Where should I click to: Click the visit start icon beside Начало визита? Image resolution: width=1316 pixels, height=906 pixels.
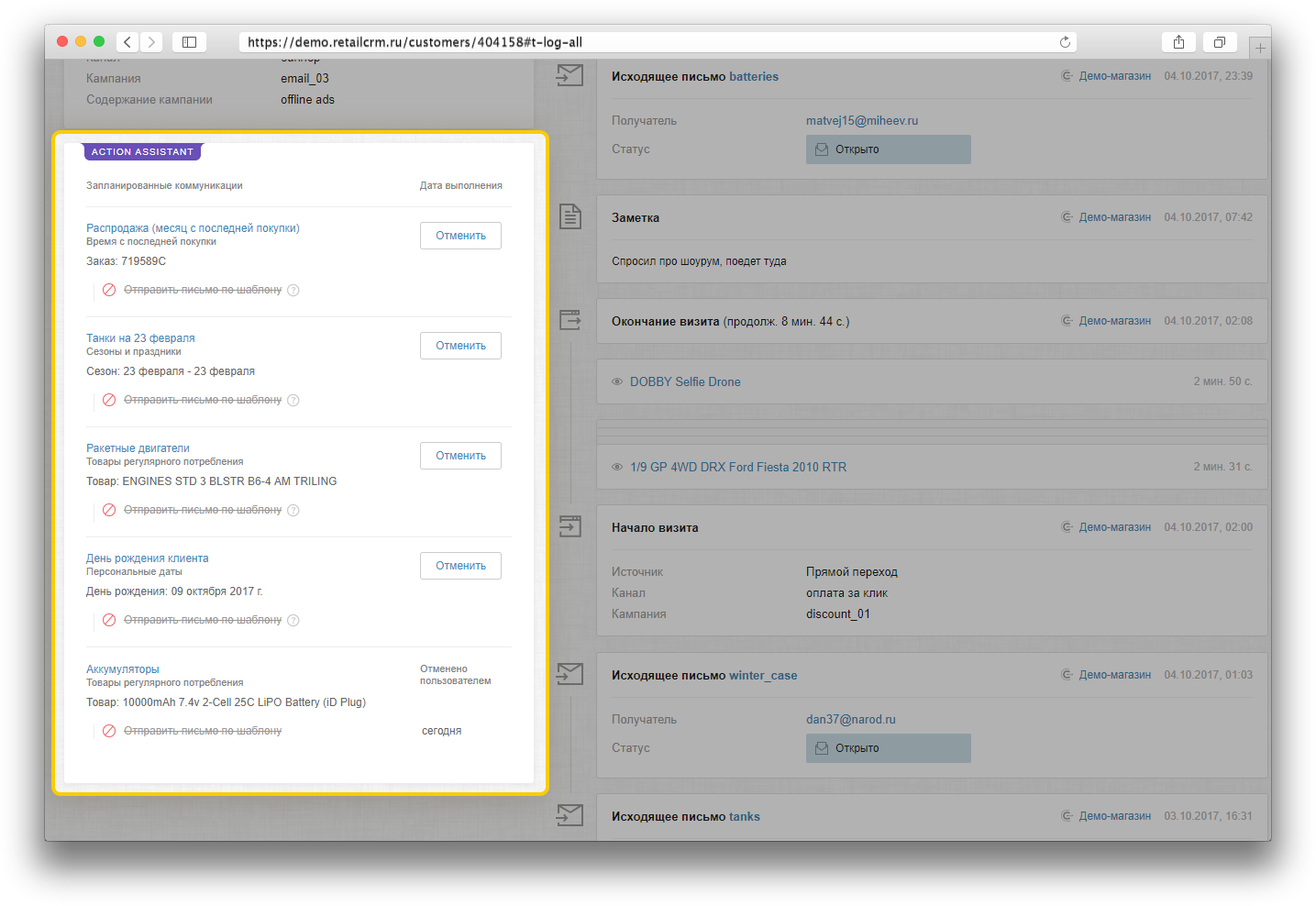[570, 526]
